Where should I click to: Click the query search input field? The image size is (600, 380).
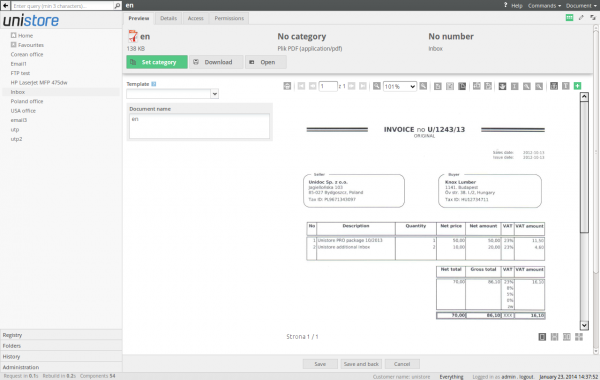coord(62,6)
